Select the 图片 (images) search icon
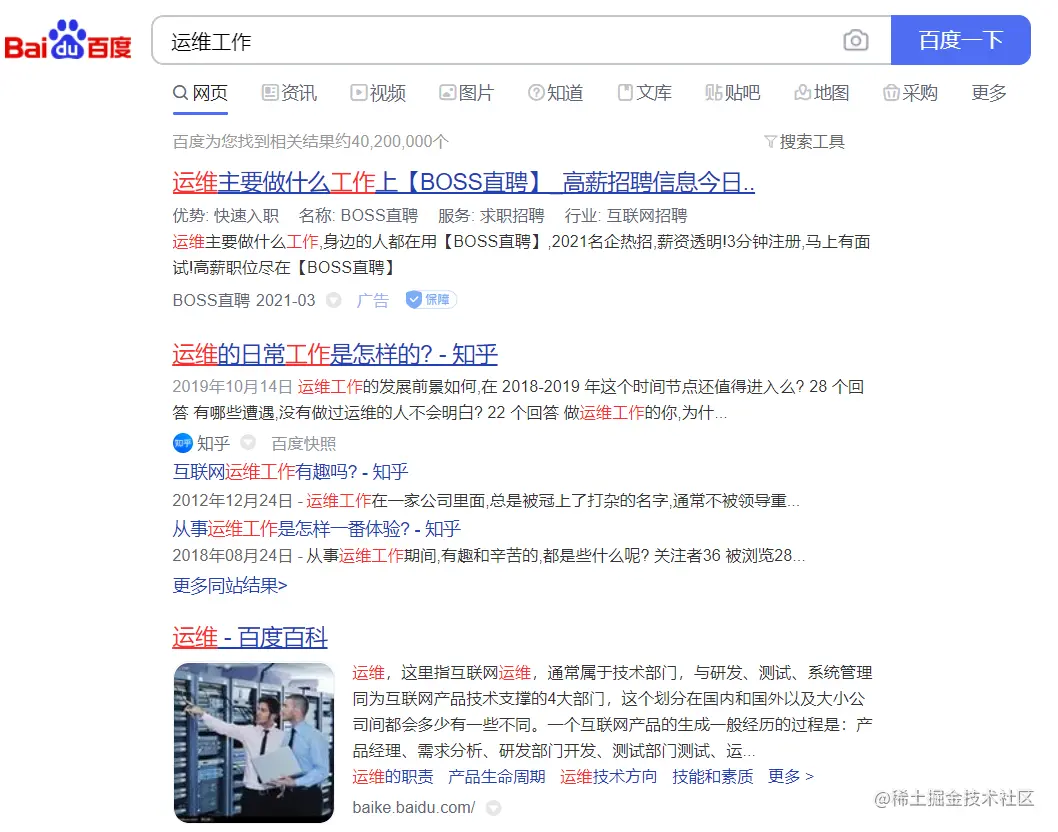The height and width of the screenshot is (832, 1058). (x=447, y=92)
